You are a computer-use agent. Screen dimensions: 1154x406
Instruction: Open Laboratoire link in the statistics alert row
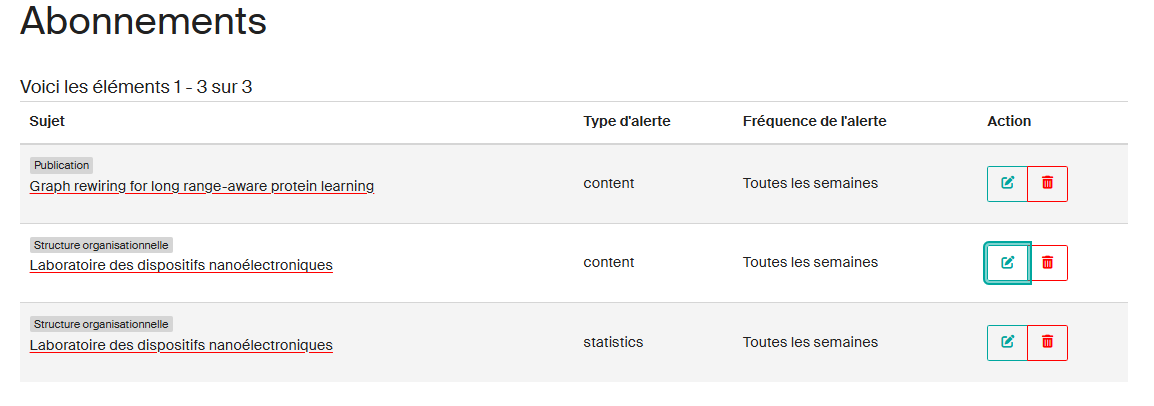point(181,345)
